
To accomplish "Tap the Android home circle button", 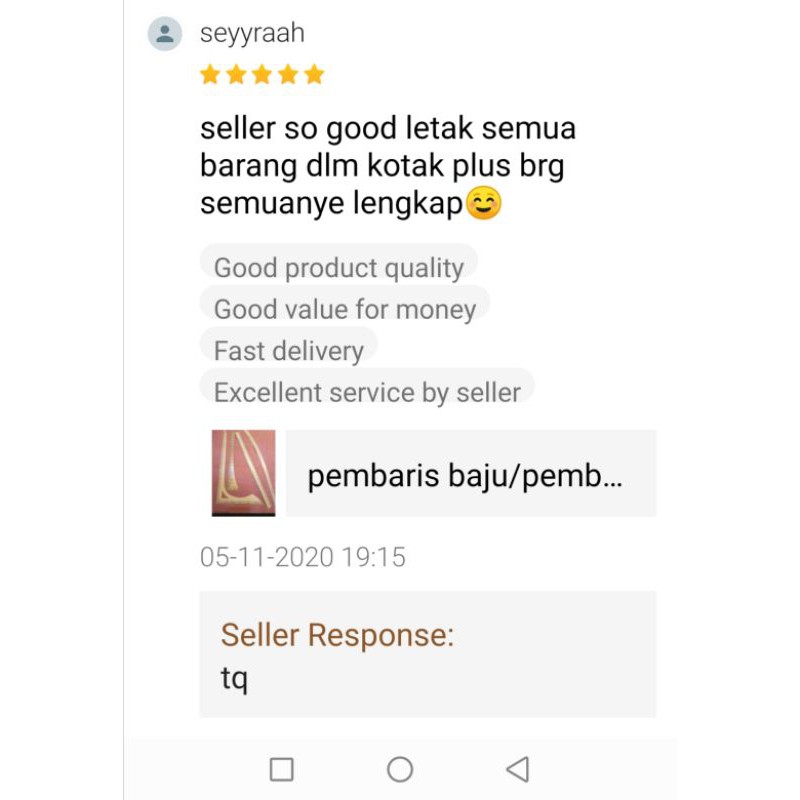I will click(400, 769).
